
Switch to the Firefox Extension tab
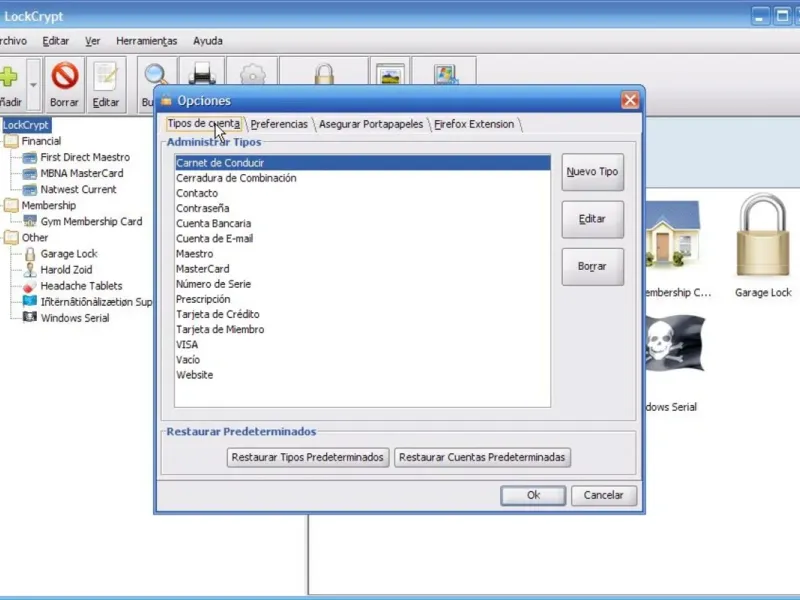(474, 124)
